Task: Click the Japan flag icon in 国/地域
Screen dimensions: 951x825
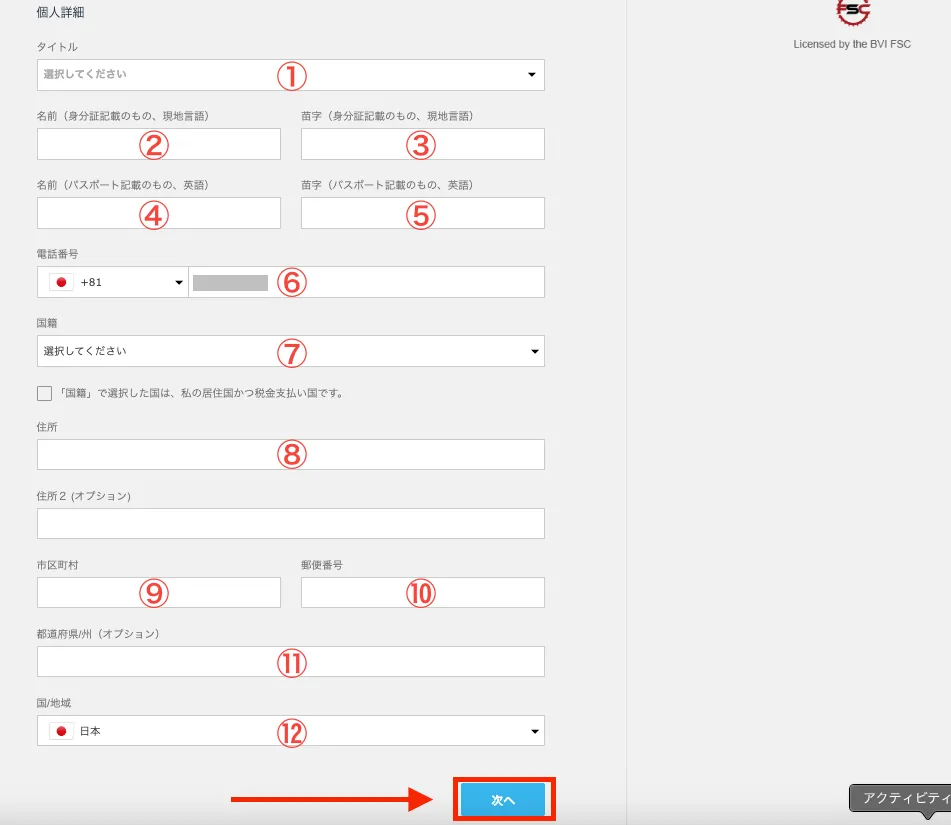Action: point(61,731)
